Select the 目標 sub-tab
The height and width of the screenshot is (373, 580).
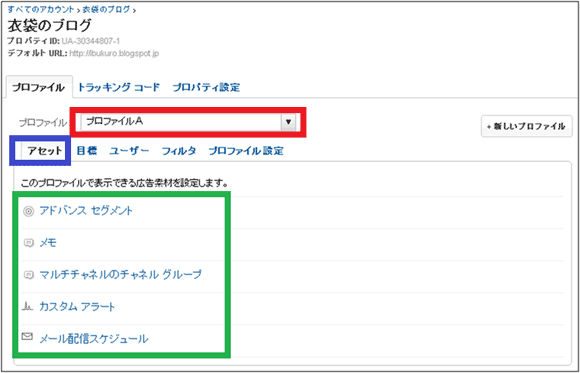tap(87, 151)
